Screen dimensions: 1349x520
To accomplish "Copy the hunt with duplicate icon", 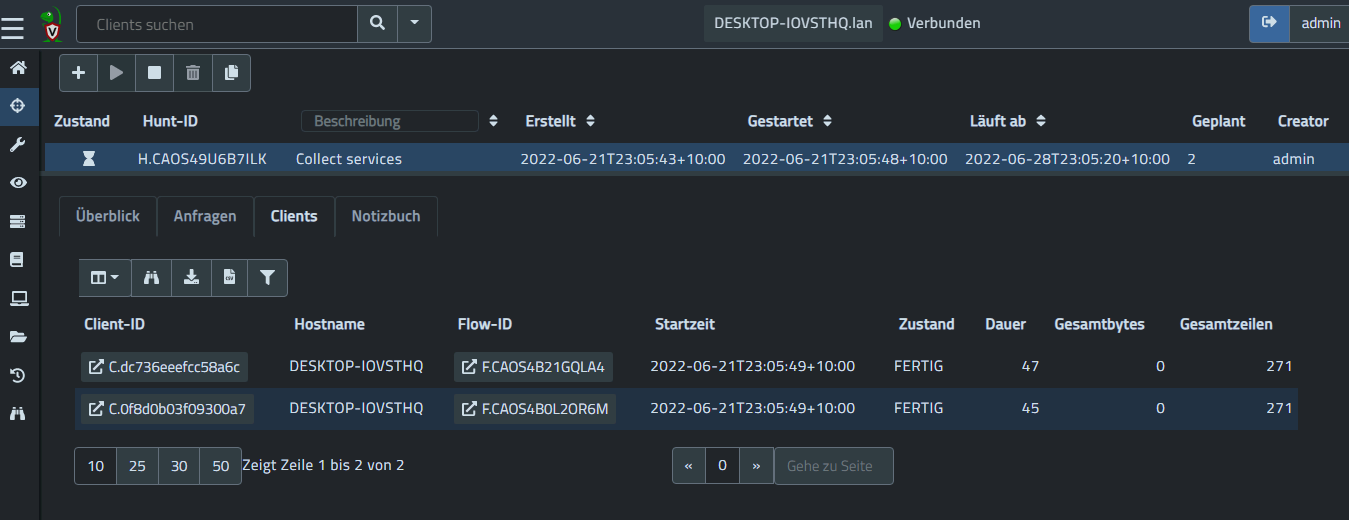I will pyautogui.click(x=231, y=73).
